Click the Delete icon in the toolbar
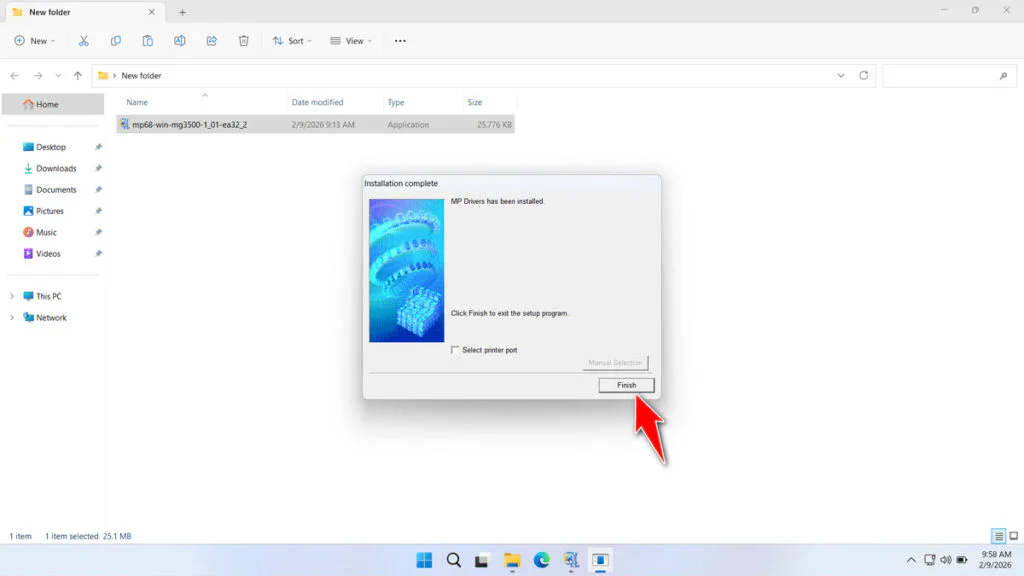This screenshot has height=576, width=1024. 243,40
